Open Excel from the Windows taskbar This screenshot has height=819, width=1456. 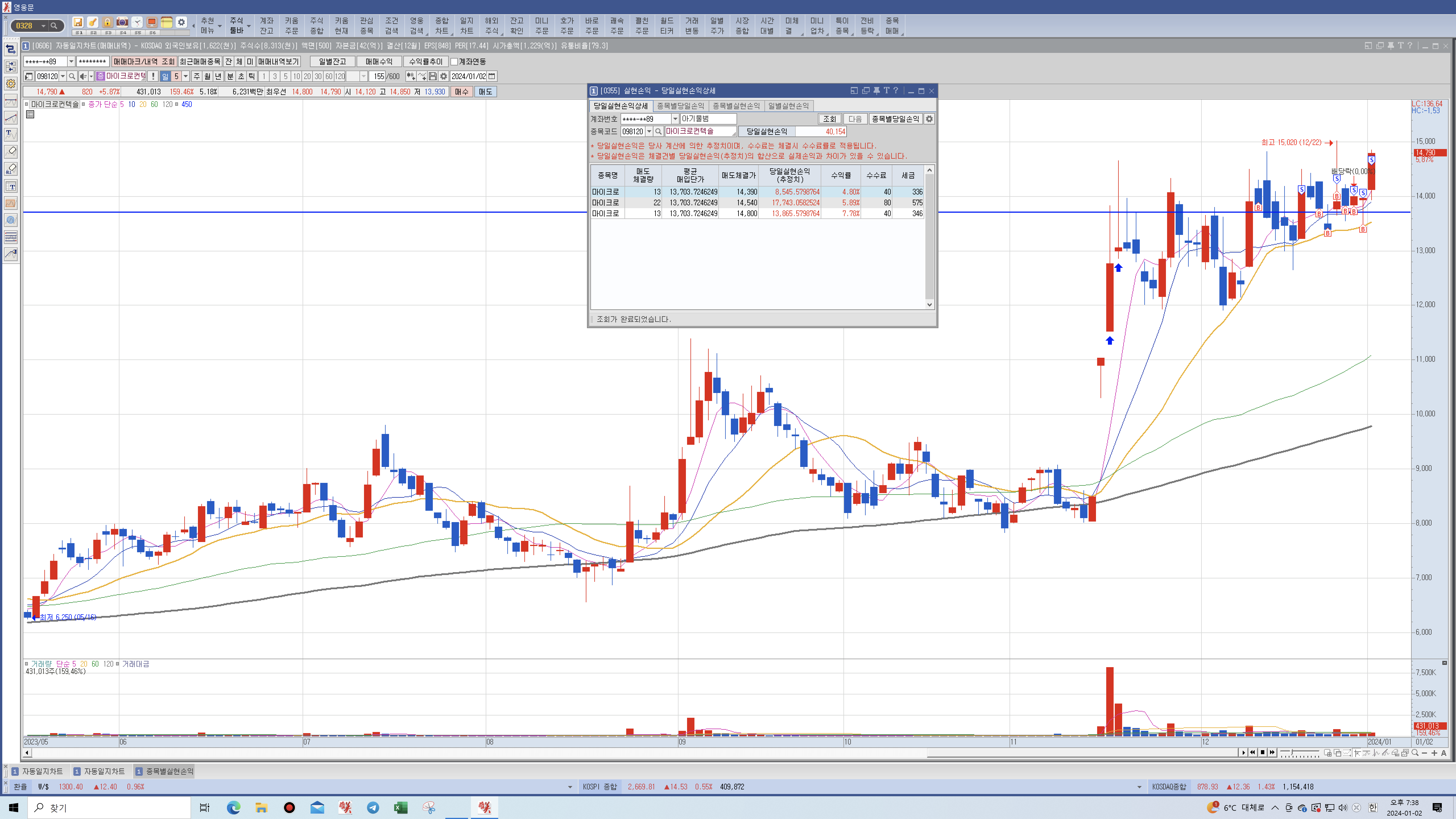click(401, 808)
